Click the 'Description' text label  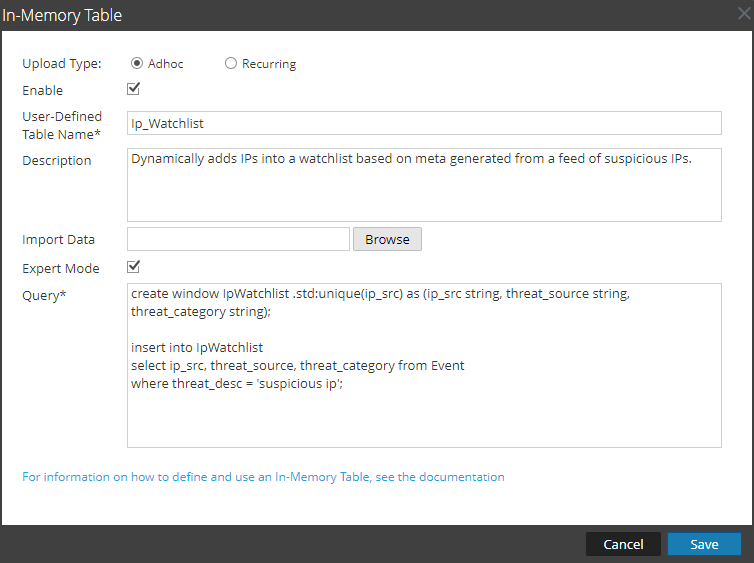coord(56,160)
